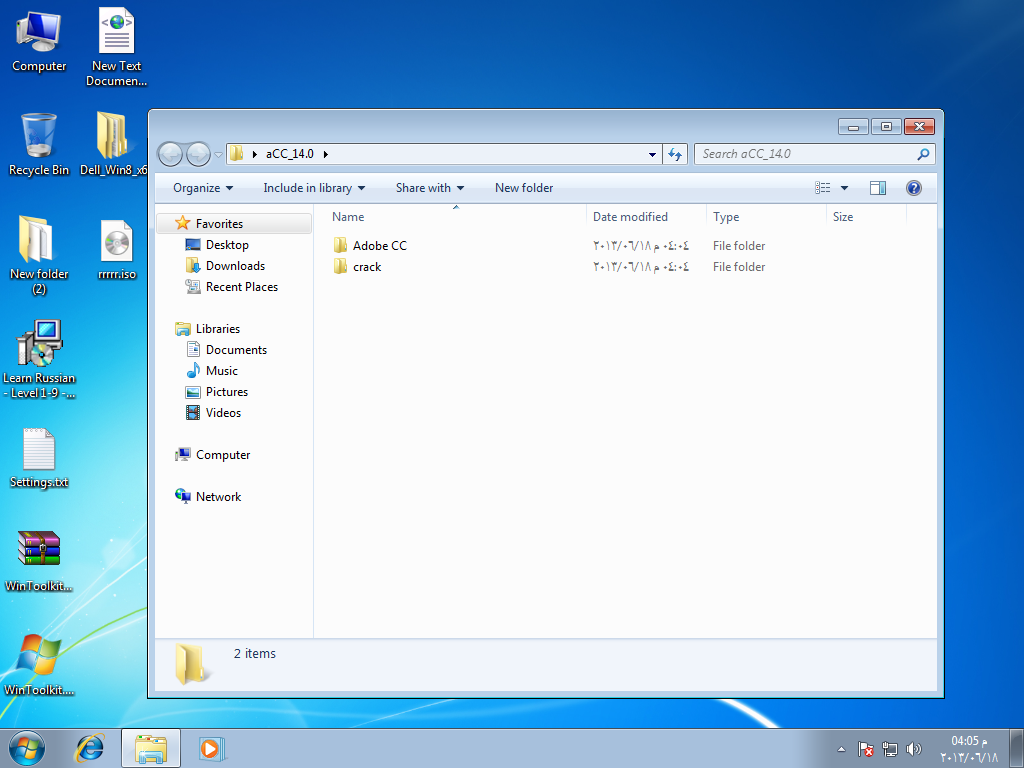The image size is (1024, 768).
Task: Click the crack folder icon
Action: (340, 266)
